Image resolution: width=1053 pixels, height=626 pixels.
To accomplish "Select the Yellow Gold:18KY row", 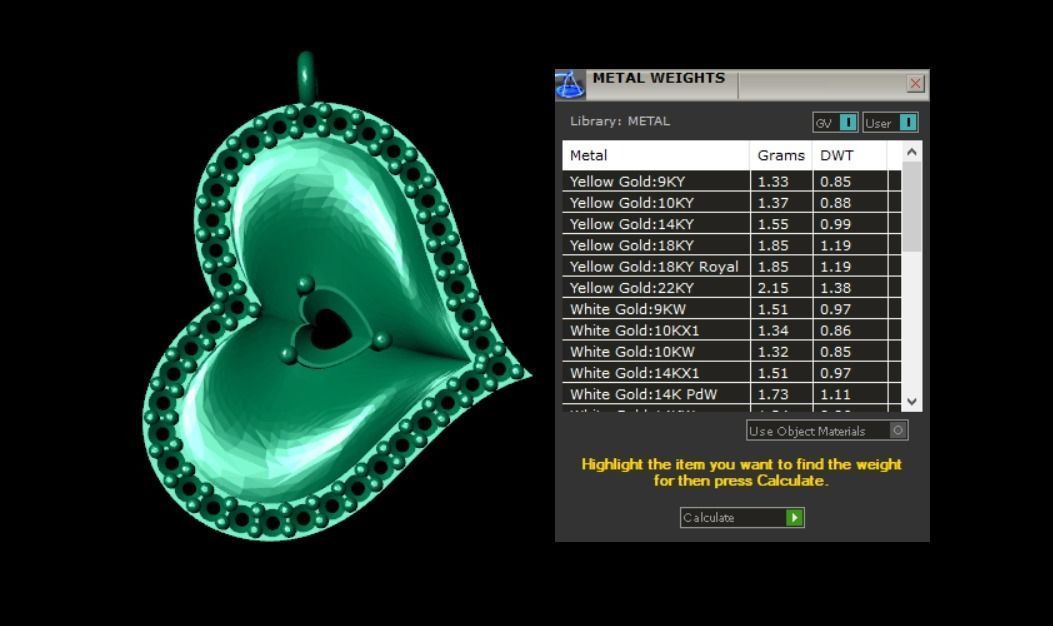I will (x=731, y=245).
